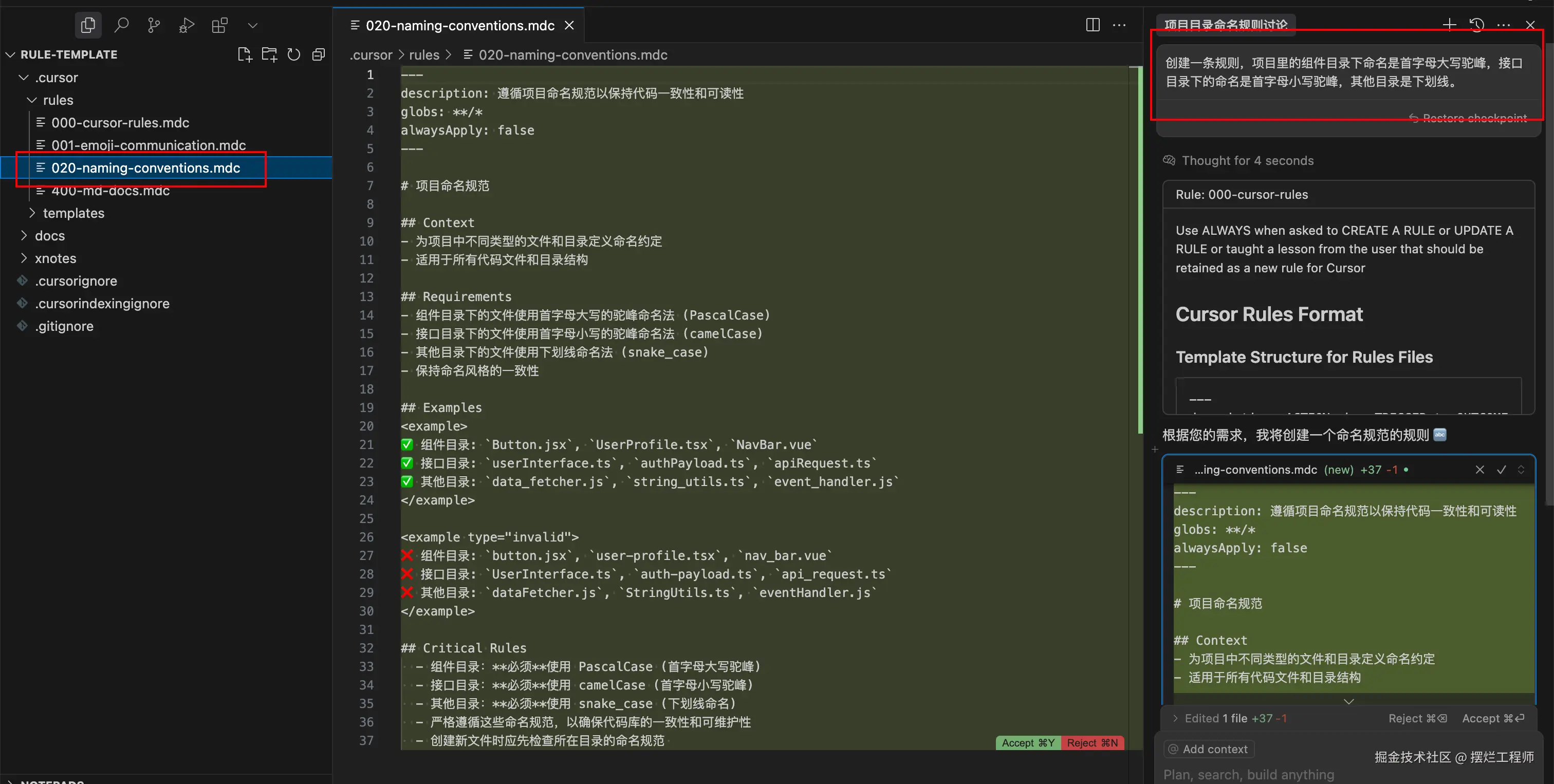Open Run and Debug icon
Image resolution: width=1554 pixels, height=784 pixels.
187,25
